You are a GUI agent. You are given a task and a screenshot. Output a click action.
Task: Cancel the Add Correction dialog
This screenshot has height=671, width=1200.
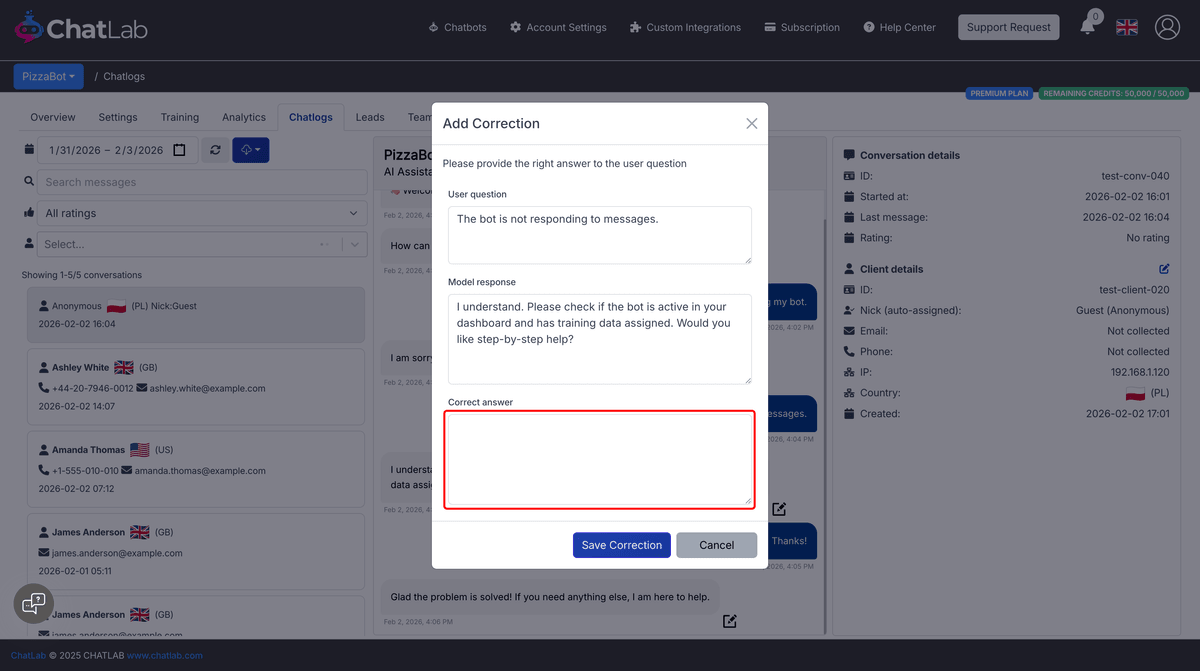click(x=716, y=545)
